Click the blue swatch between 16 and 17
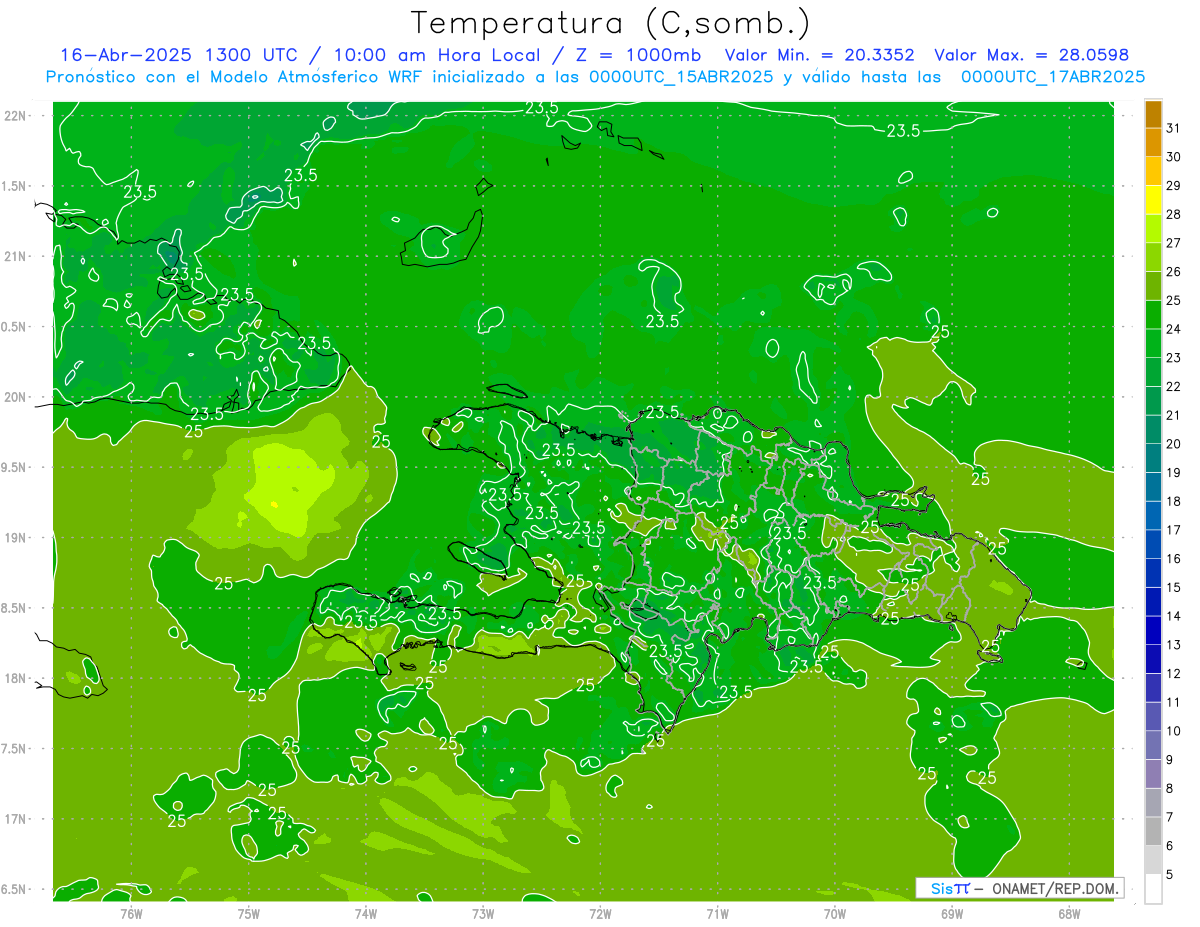This screenshot has height=927, width=1200. (1154, 544)
